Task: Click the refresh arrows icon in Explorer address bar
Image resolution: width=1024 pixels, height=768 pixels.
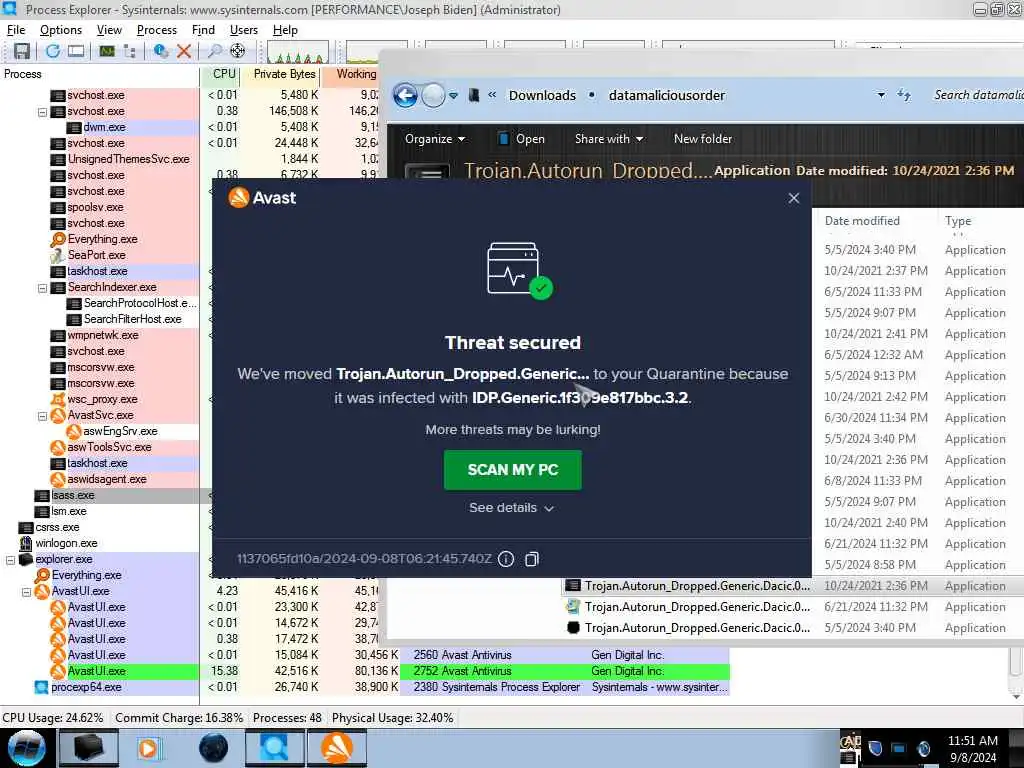Action: coord(904,95)
